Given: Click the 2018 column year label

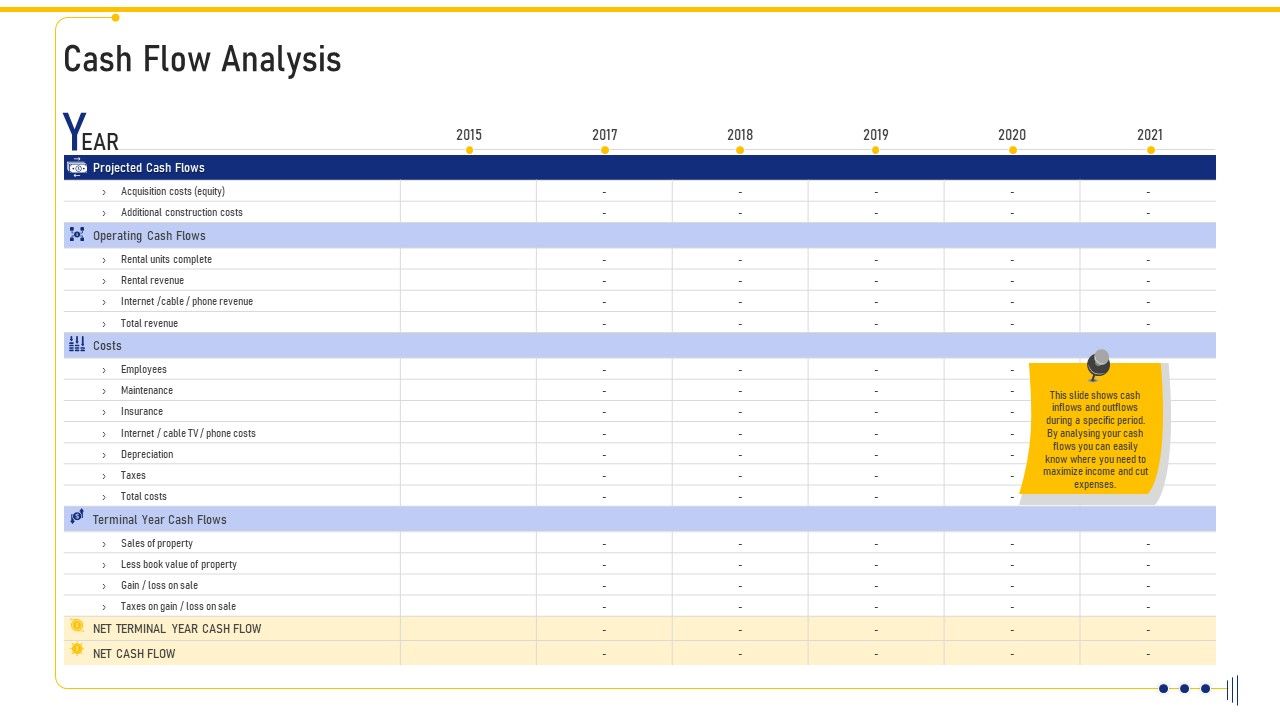Looking at the screenshot, I should pyautogui.click(x=740, y=135).
